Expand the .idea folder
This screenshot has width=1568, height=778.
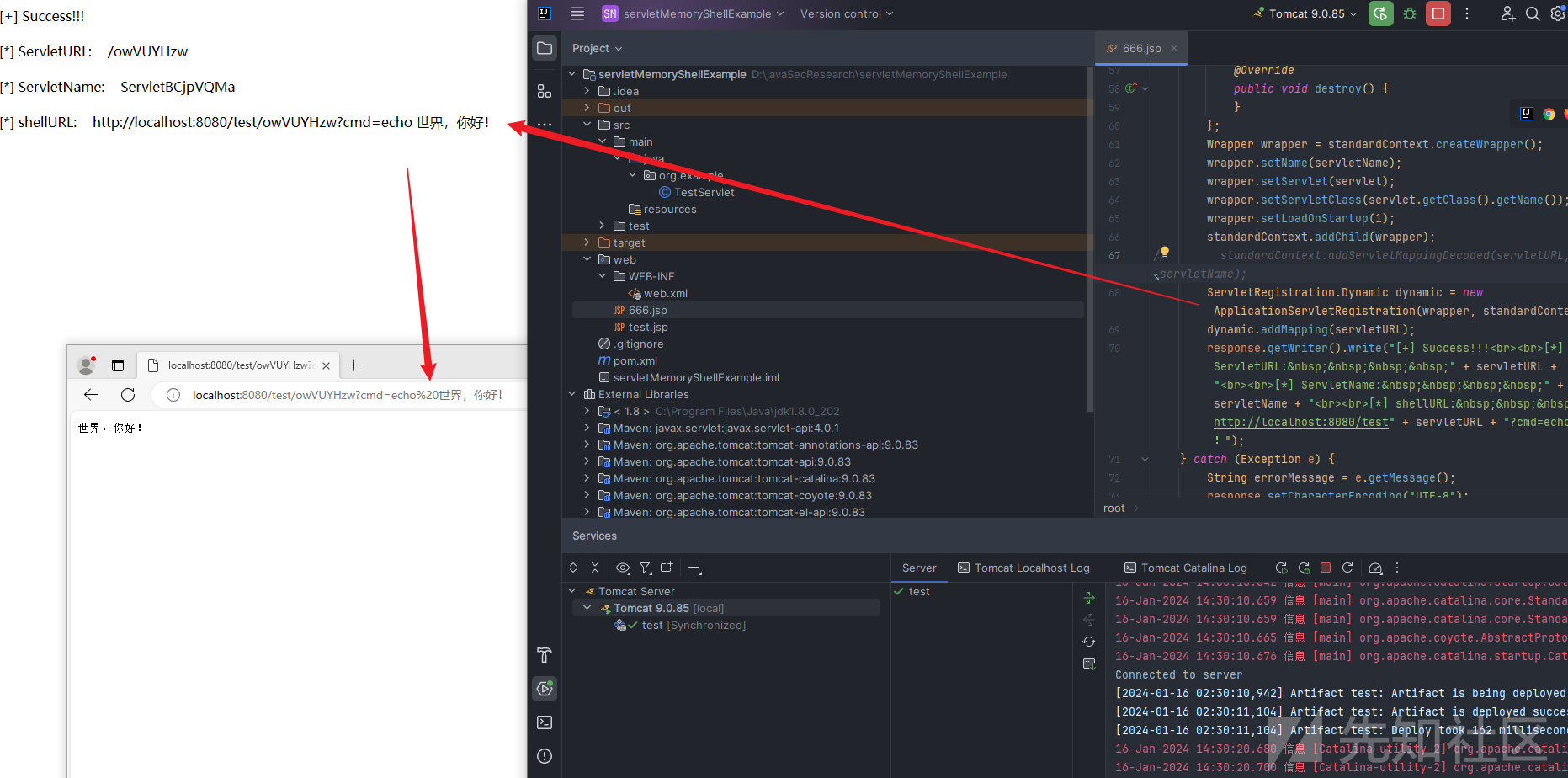[x=587, y=91]
